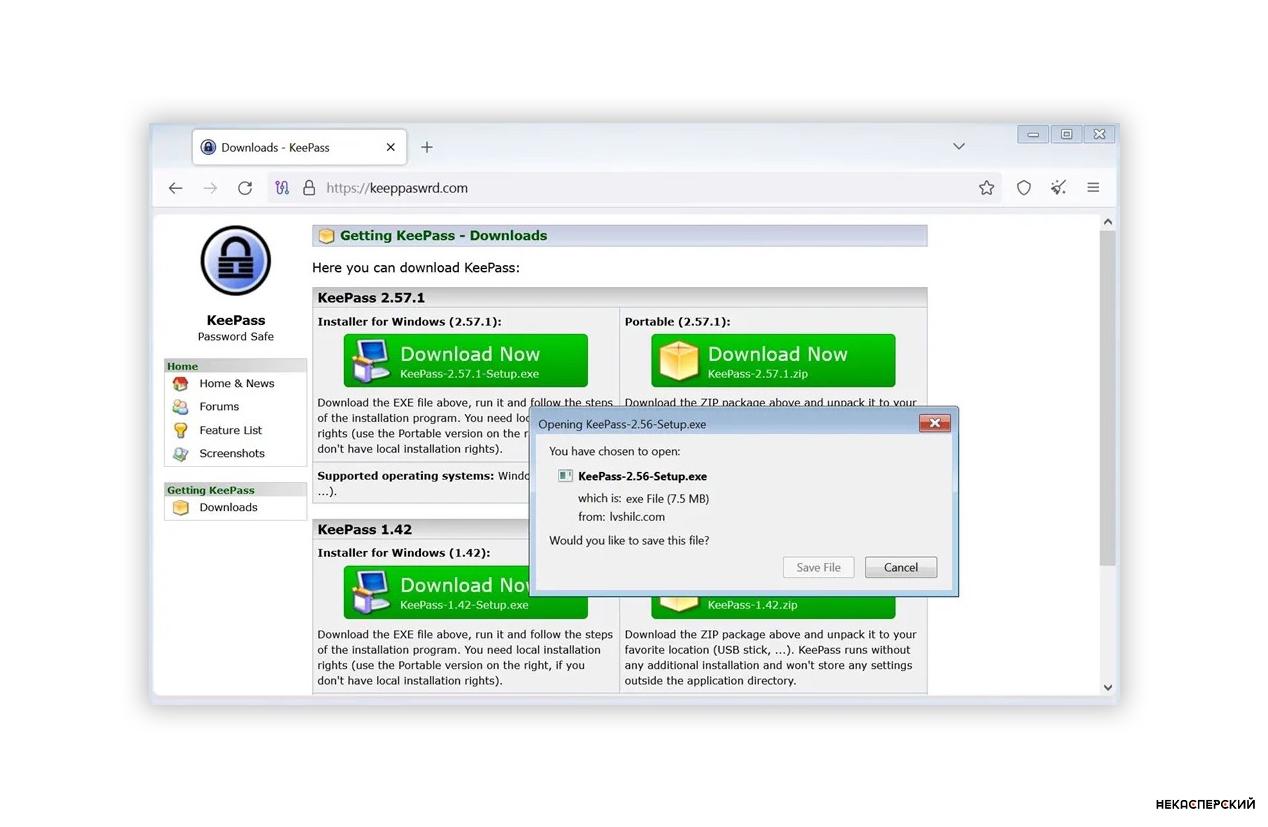Viewport: 1268px width, 827px height.
Task: Open Forums sidebar link
Action: tap(219, 407)
